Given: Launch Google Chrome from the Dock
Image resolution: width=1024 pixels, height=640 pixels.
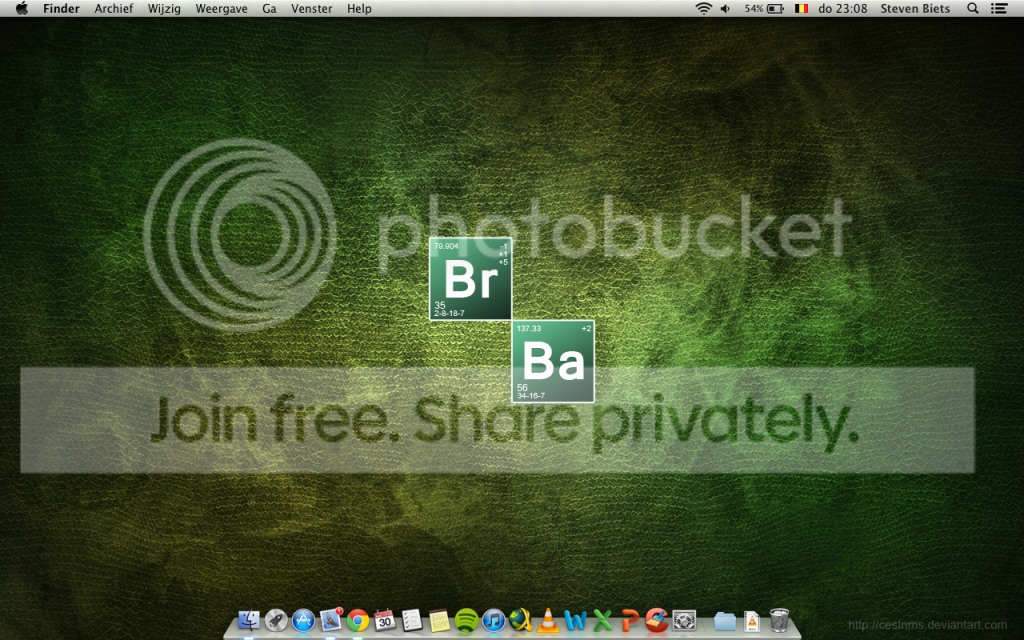Looking at the screenshot, I should click(x=358, y=620).
